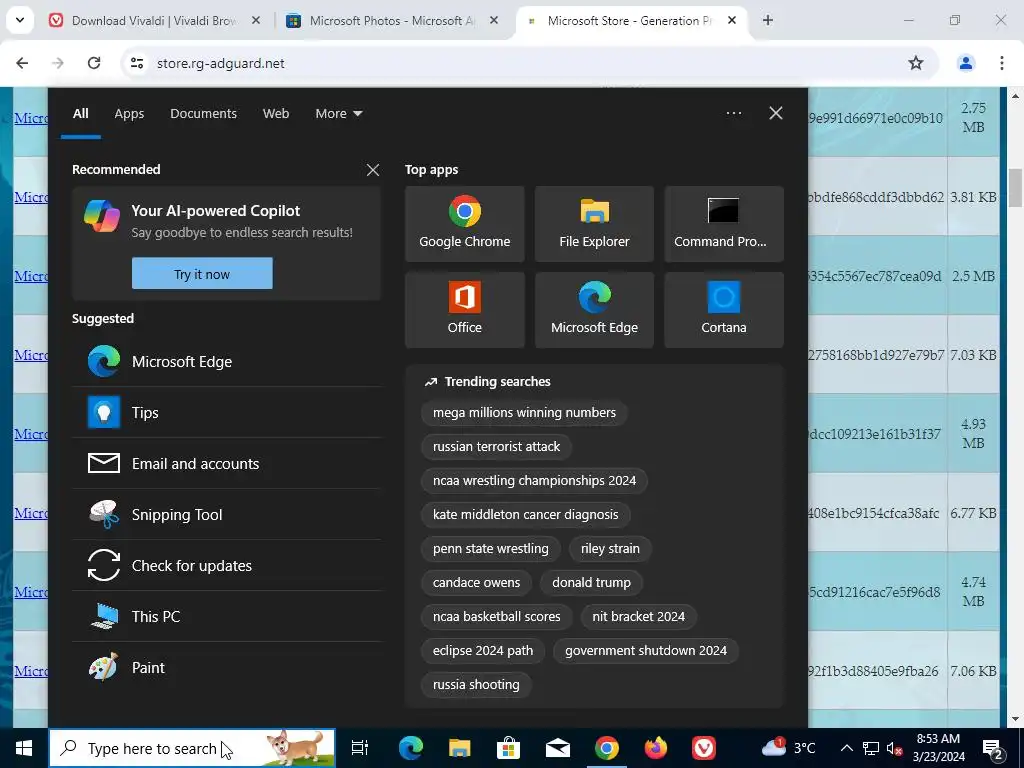1024x768 pixels.
Task: Search kate middleton cancer diagnosis
Action: pyautogui.click(x=525, y=514)
